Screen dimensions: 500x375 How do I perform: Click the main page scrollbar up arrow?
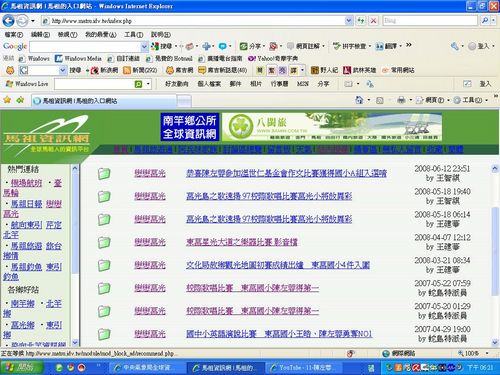tap(495, 168)
